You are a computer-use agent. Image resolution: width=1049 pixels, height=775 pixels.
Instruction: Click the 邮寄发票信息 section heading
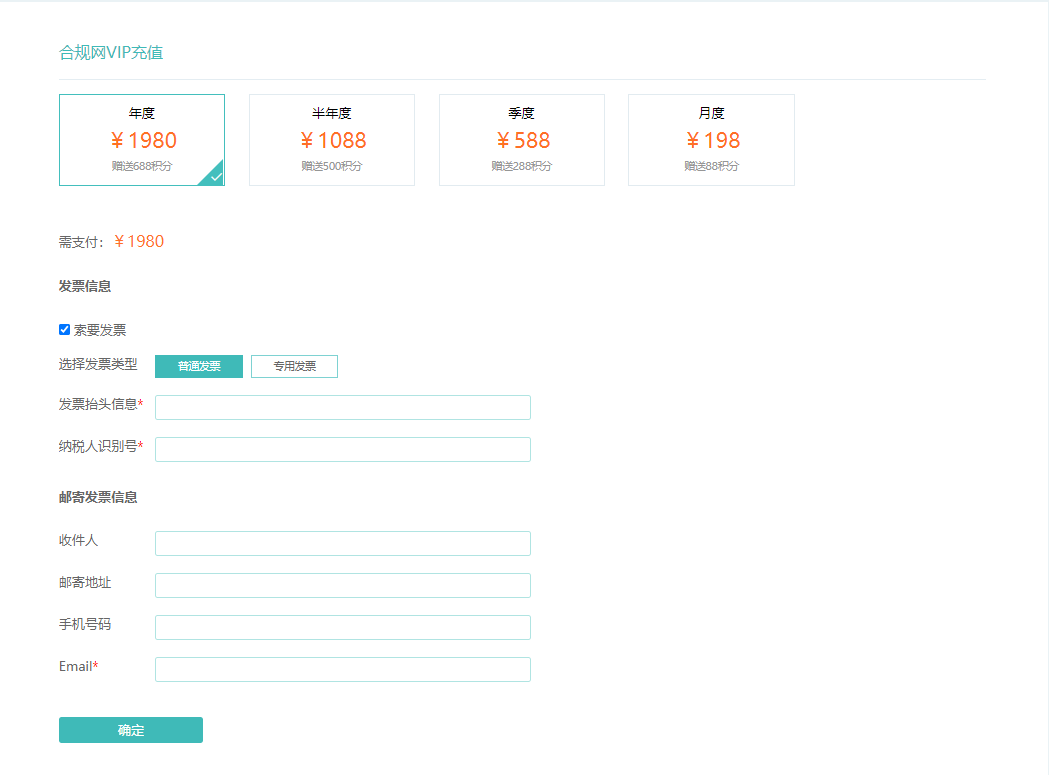[x=98, y=497]
